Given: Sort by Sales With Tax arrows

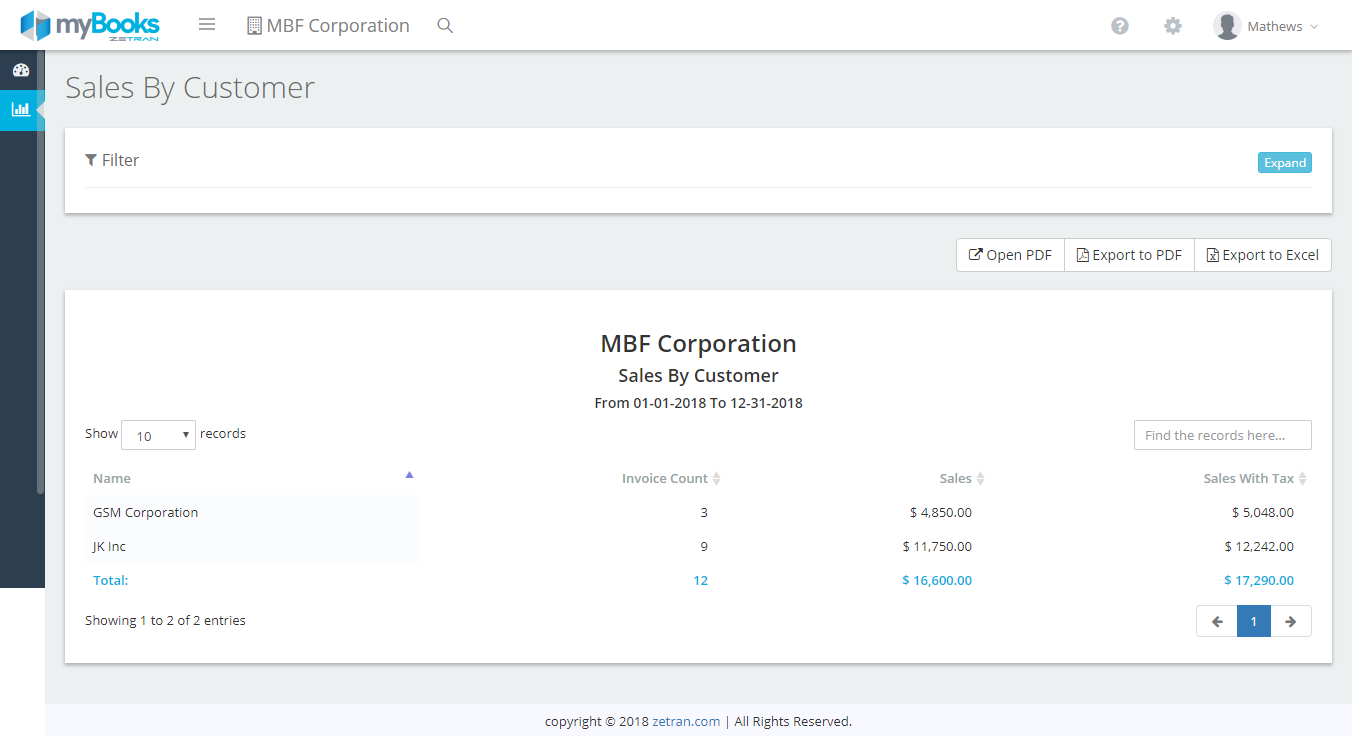Looking at the screenshot, I should point(1302,479).
